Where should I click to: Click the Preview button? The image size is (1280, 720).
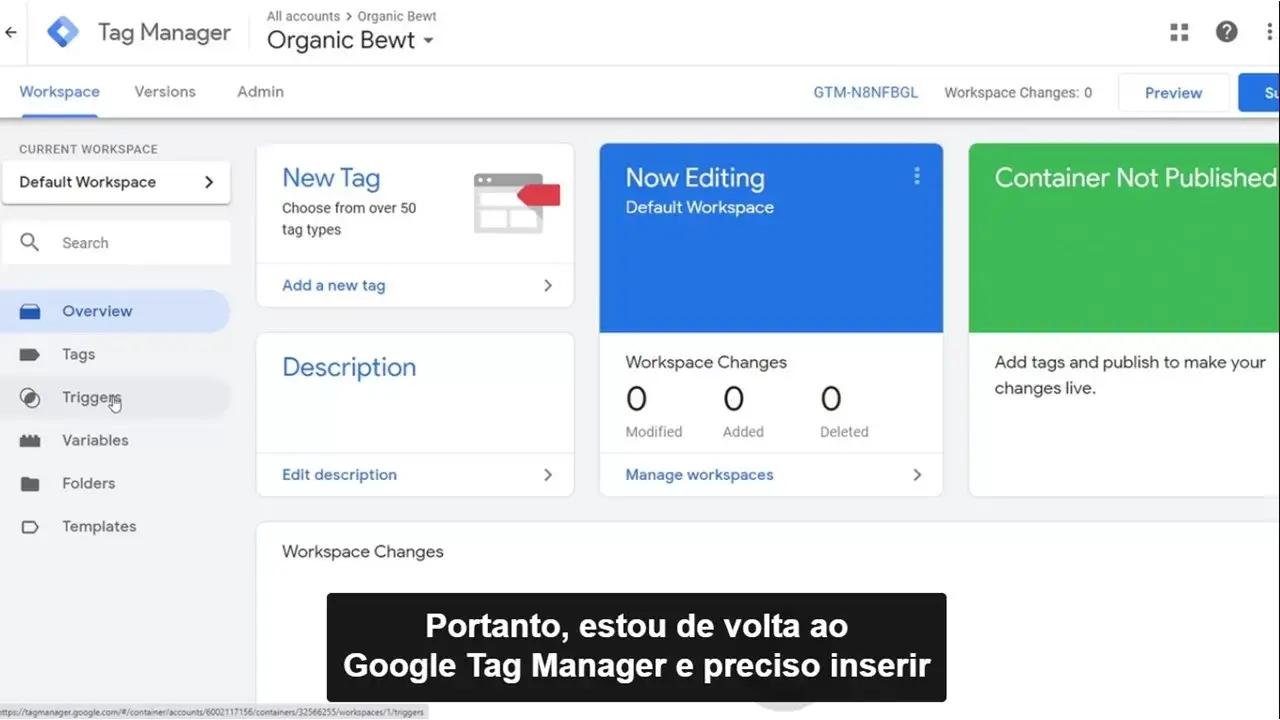click(1173, 93)
